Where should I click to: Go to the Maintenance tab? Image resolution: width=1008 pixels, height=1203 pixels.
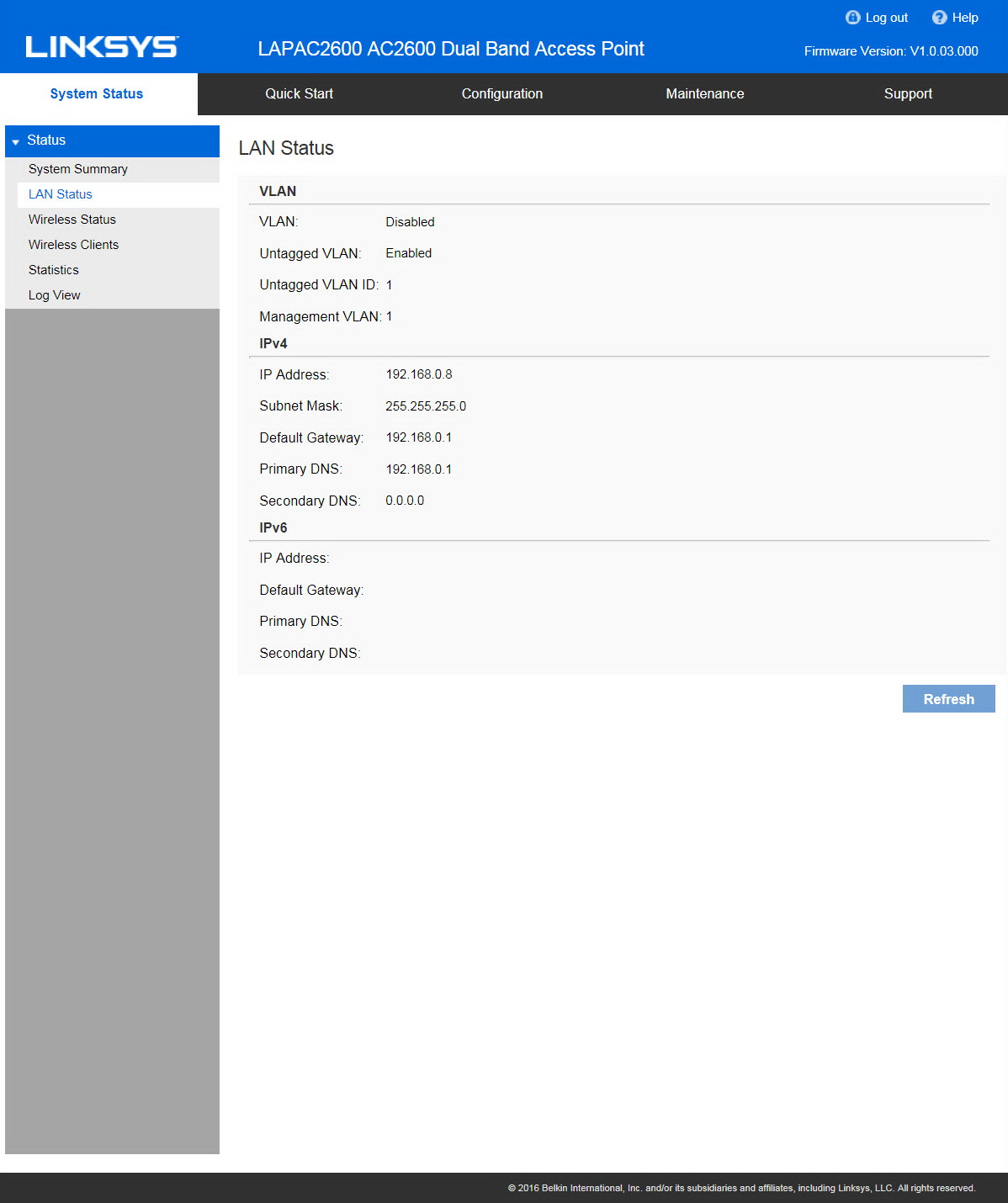click(x=705, y=94)
